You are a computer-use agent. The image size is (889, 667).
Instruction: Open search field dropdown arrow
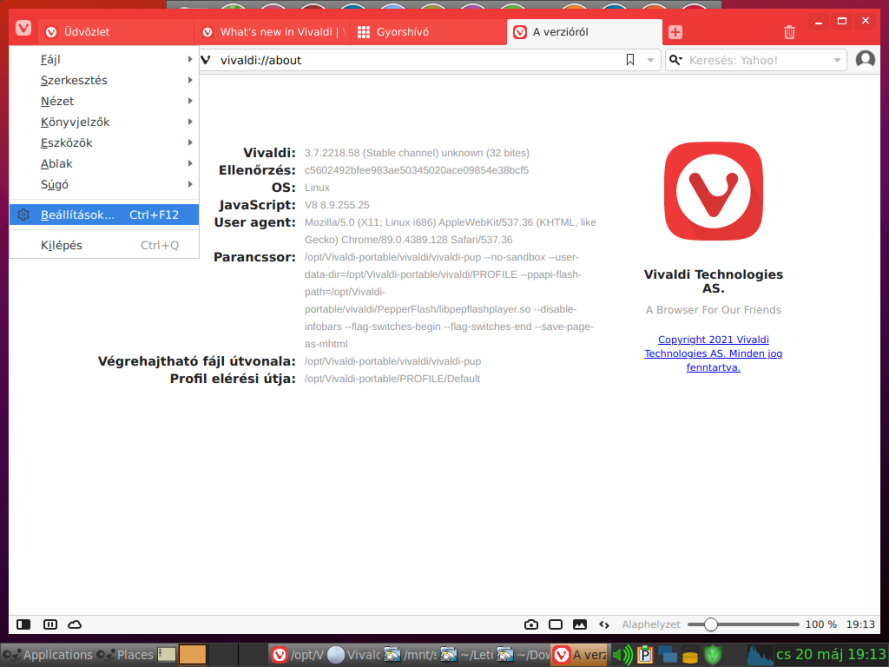point(837,60)
